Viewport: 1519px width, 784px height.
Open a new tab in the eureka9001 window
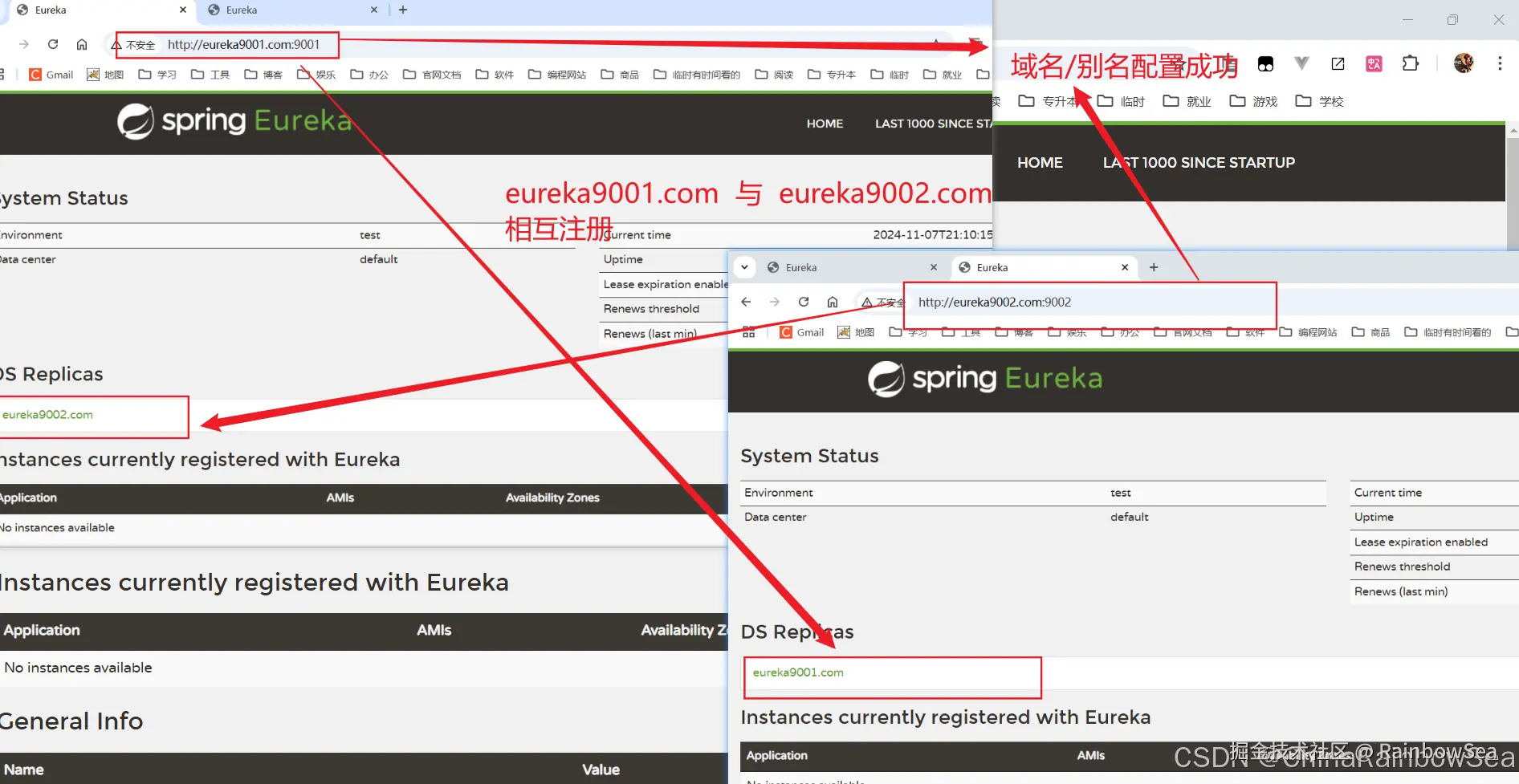(x=403, y=10)
